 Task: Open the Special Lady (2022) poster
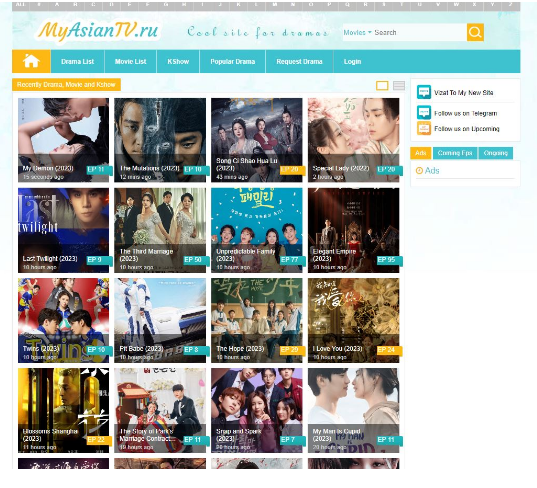click(x=353, y=140)
